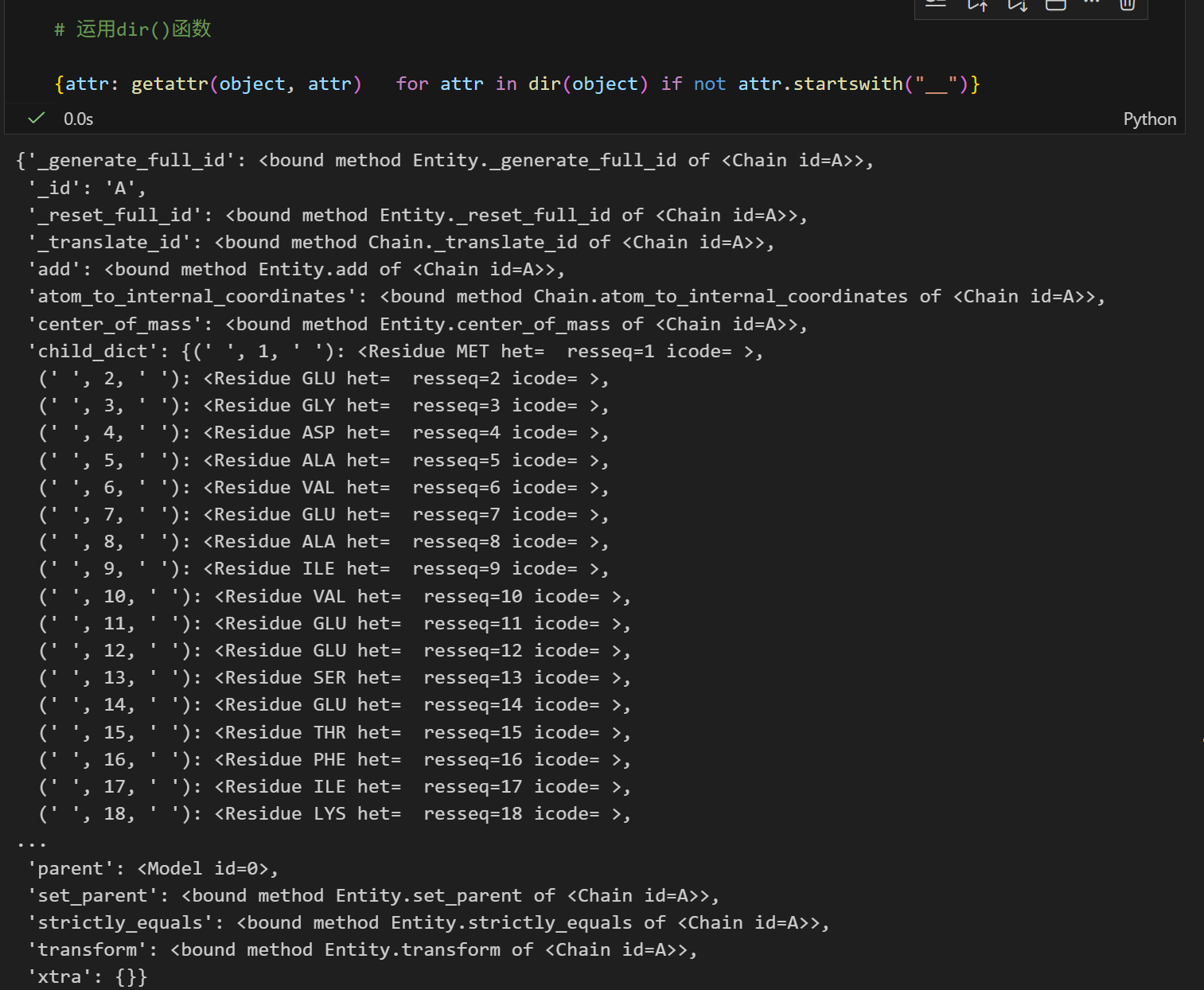Click the Residue GLU resseq=12 line

pos(335,651)
